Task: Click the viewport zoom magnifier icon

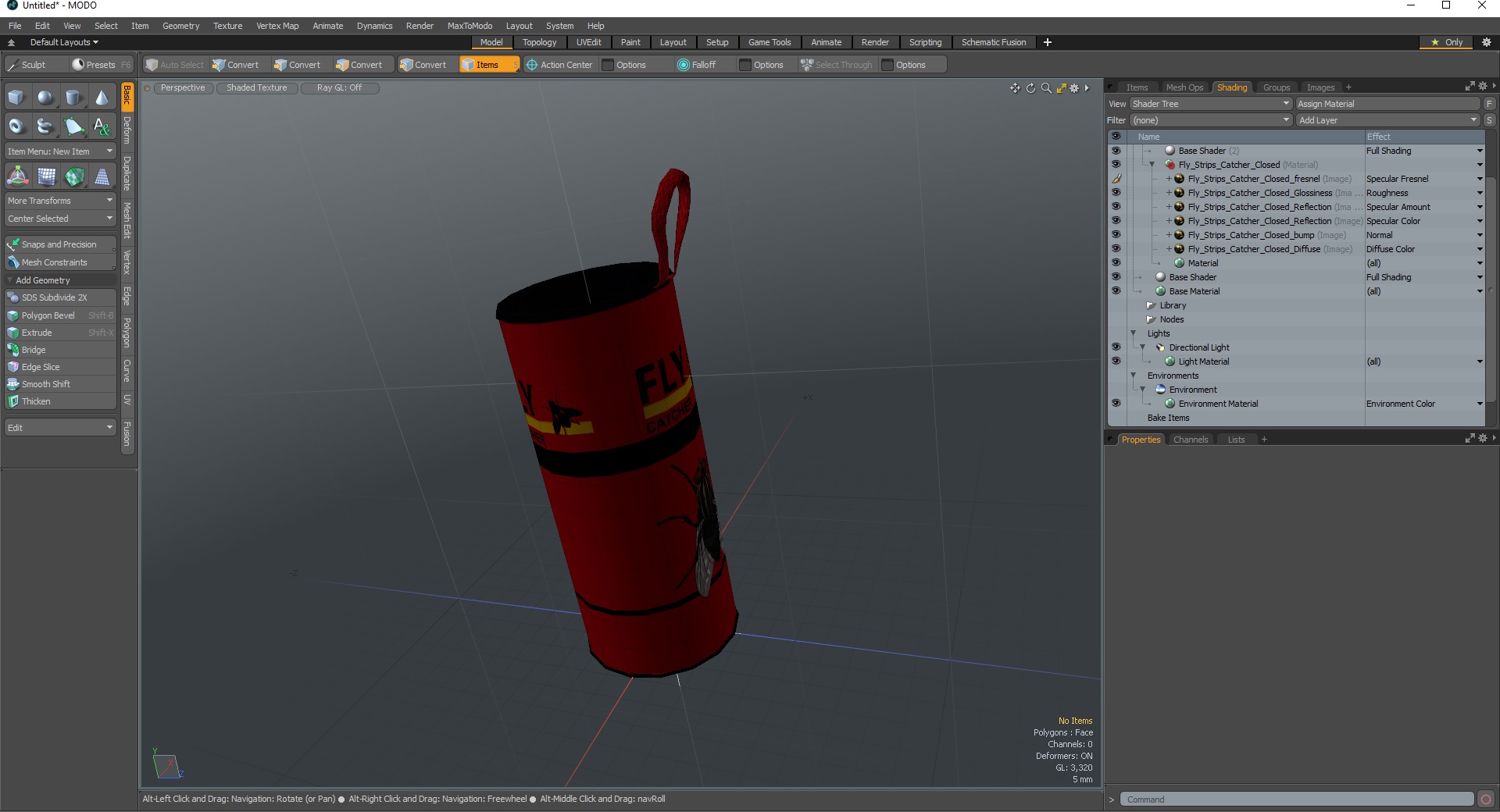Action: 1046,88
